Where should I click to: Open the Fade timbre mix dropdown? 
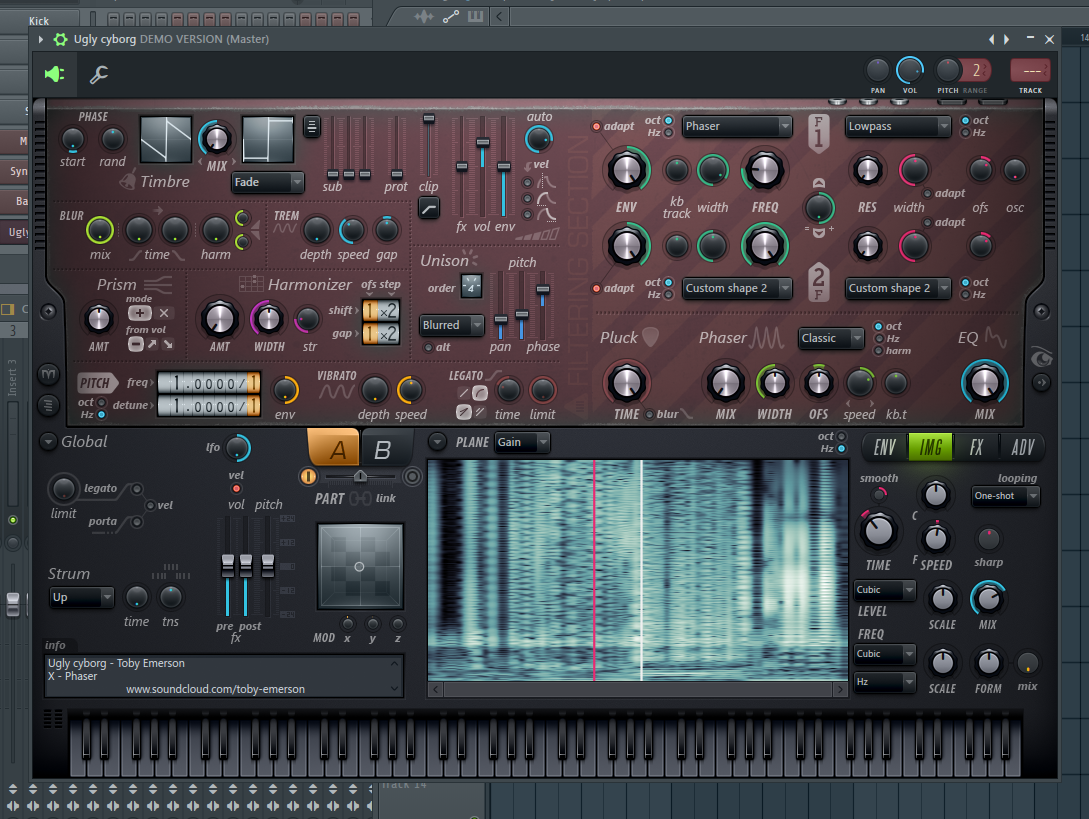pos(267,182)
